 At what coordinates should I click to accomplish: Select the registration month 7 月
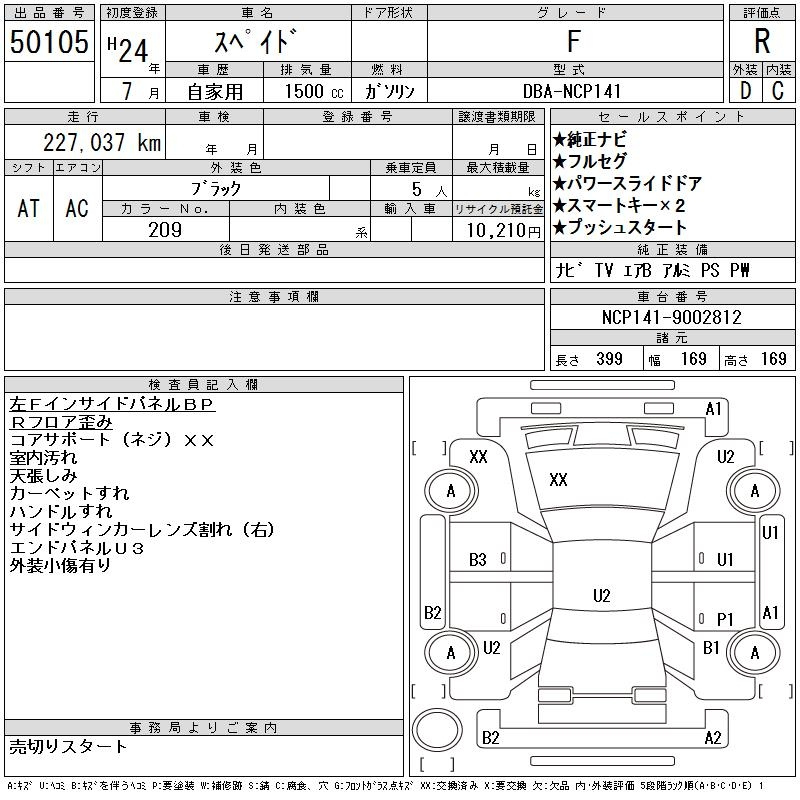tap(140, 91)
